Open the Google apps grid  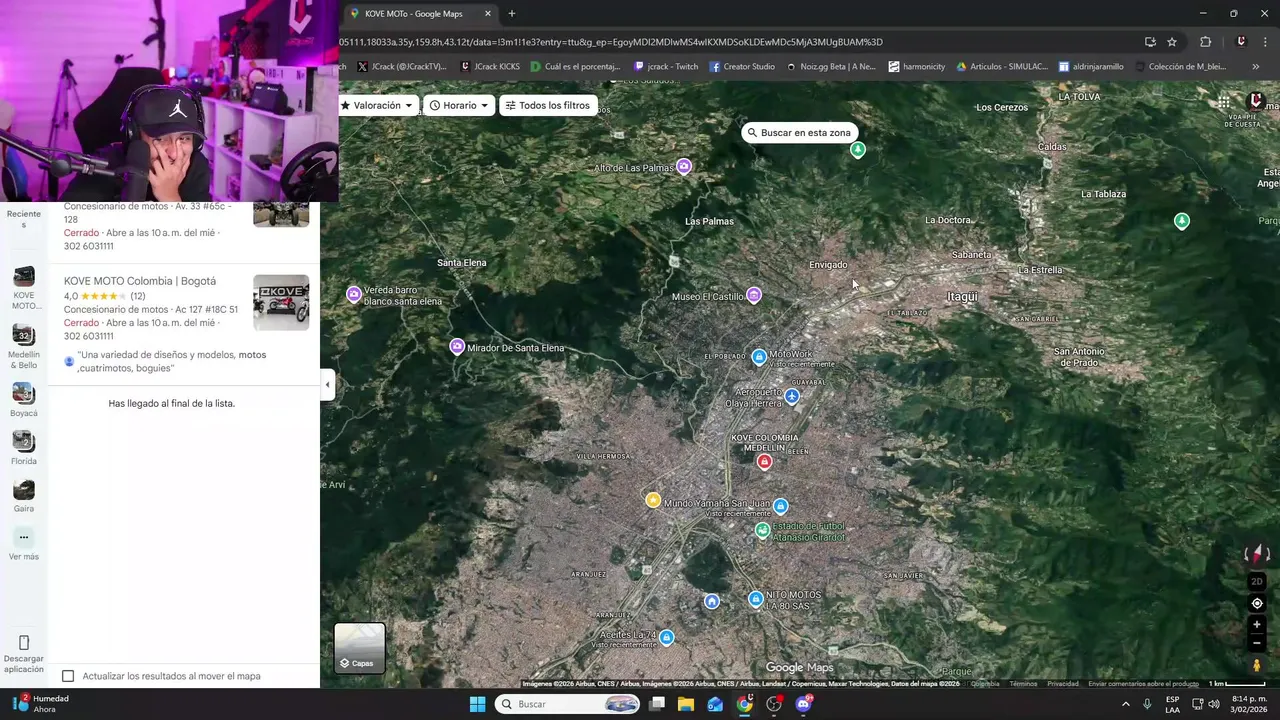coord(1223,102)
